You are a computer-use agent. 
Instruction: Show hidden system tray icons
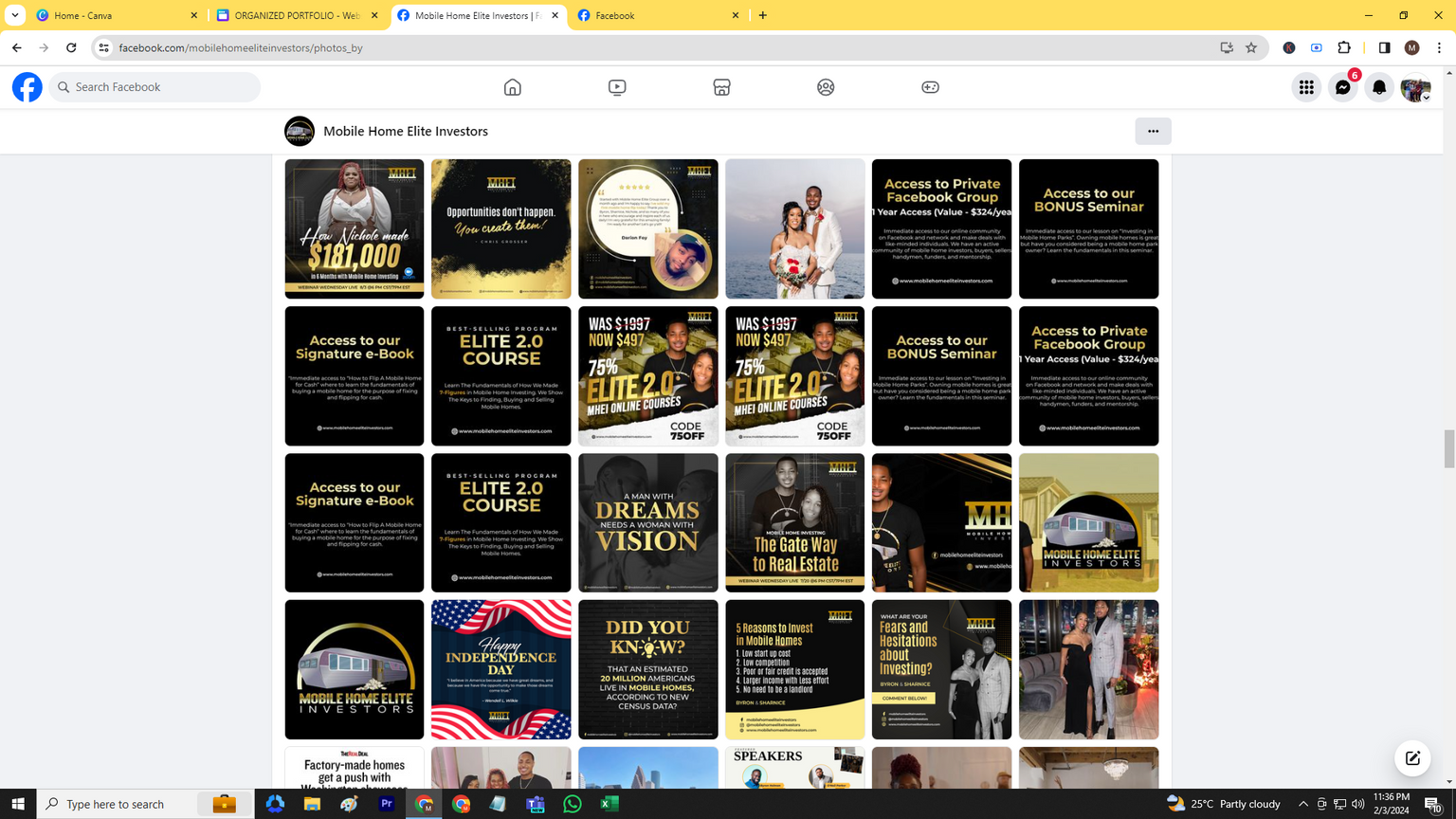(1303, 804)
